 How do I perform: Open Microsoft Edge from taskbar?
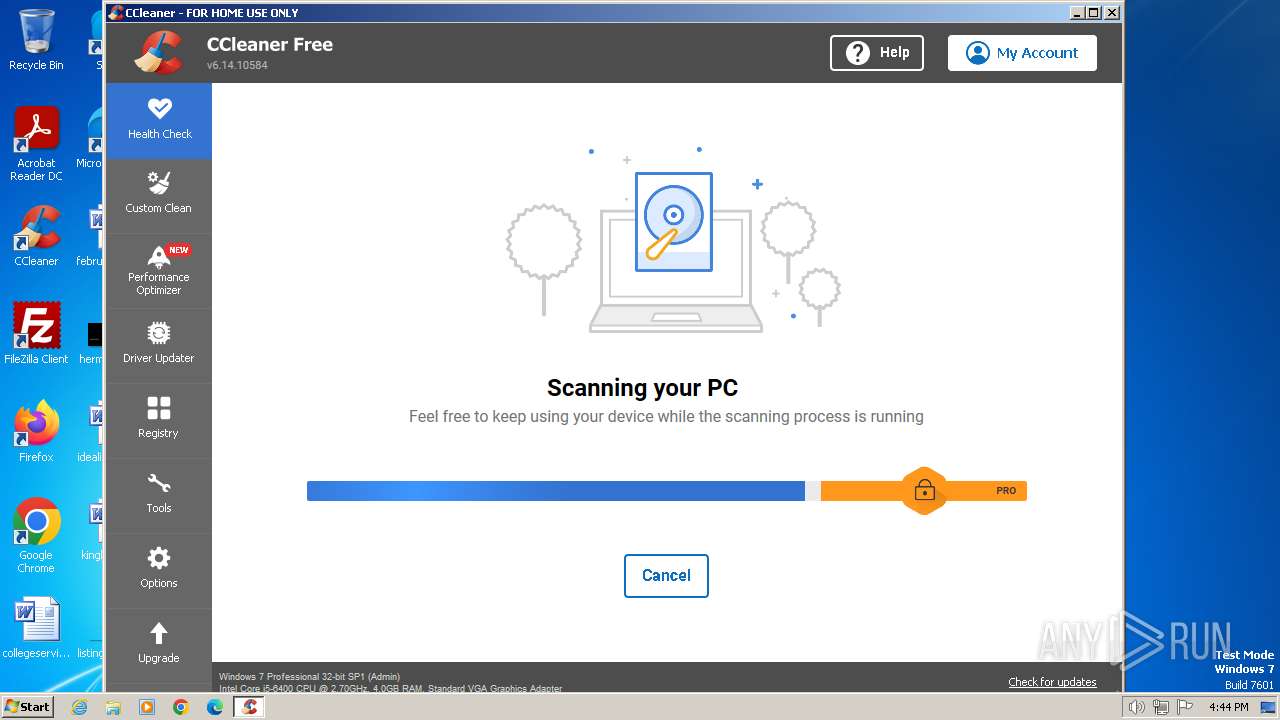215,707
